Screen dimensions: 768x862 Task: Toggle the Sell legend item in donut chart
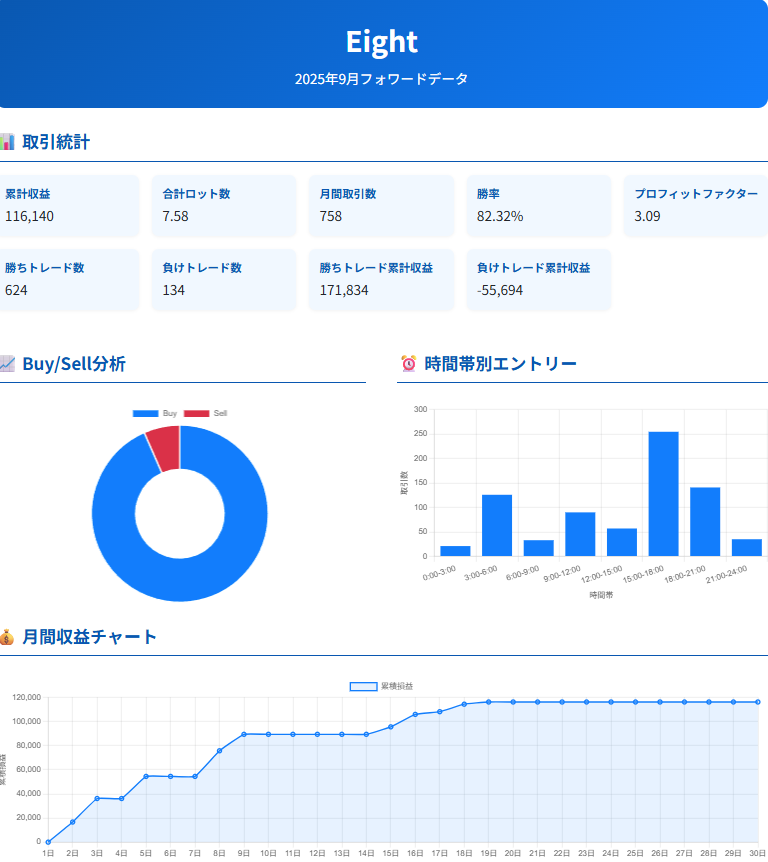pyautogui.click(x=206, y=413)
